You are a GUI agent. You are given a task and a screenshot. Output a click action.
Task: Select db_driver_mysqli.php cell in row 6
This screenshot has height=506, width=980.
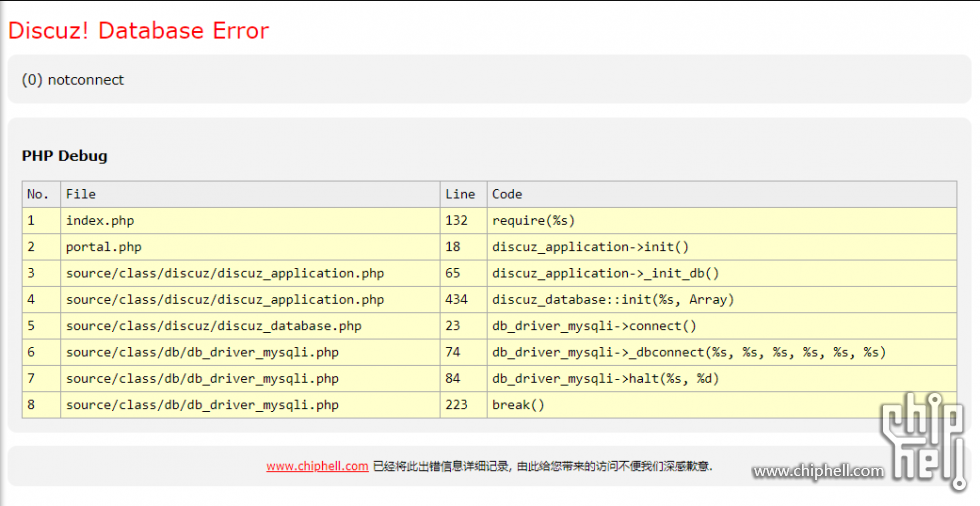250,352
